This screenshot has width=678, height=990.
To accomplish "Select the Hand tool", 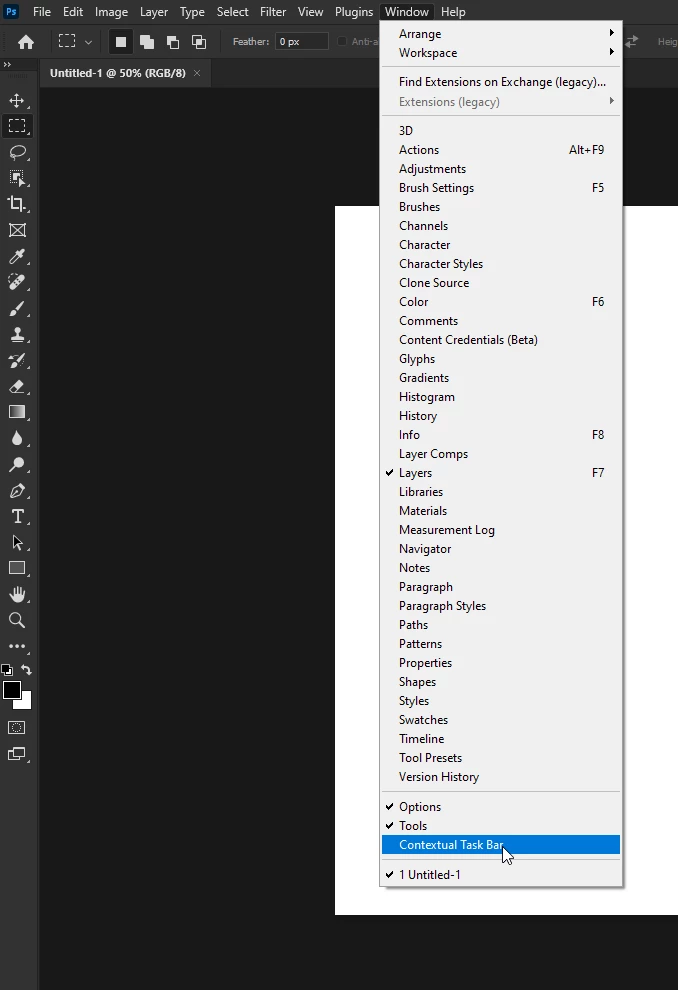I will [17, 594].
